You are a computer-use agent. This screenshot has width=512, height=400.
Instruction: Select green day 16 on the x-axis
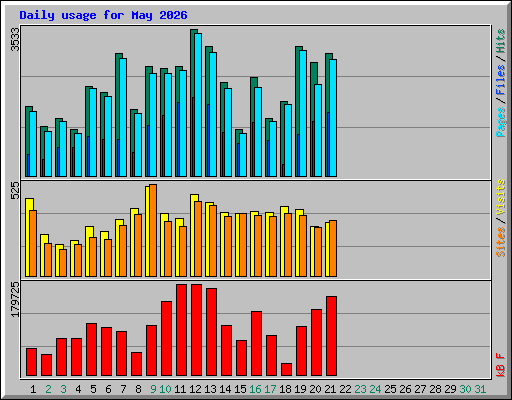[255, 389]
